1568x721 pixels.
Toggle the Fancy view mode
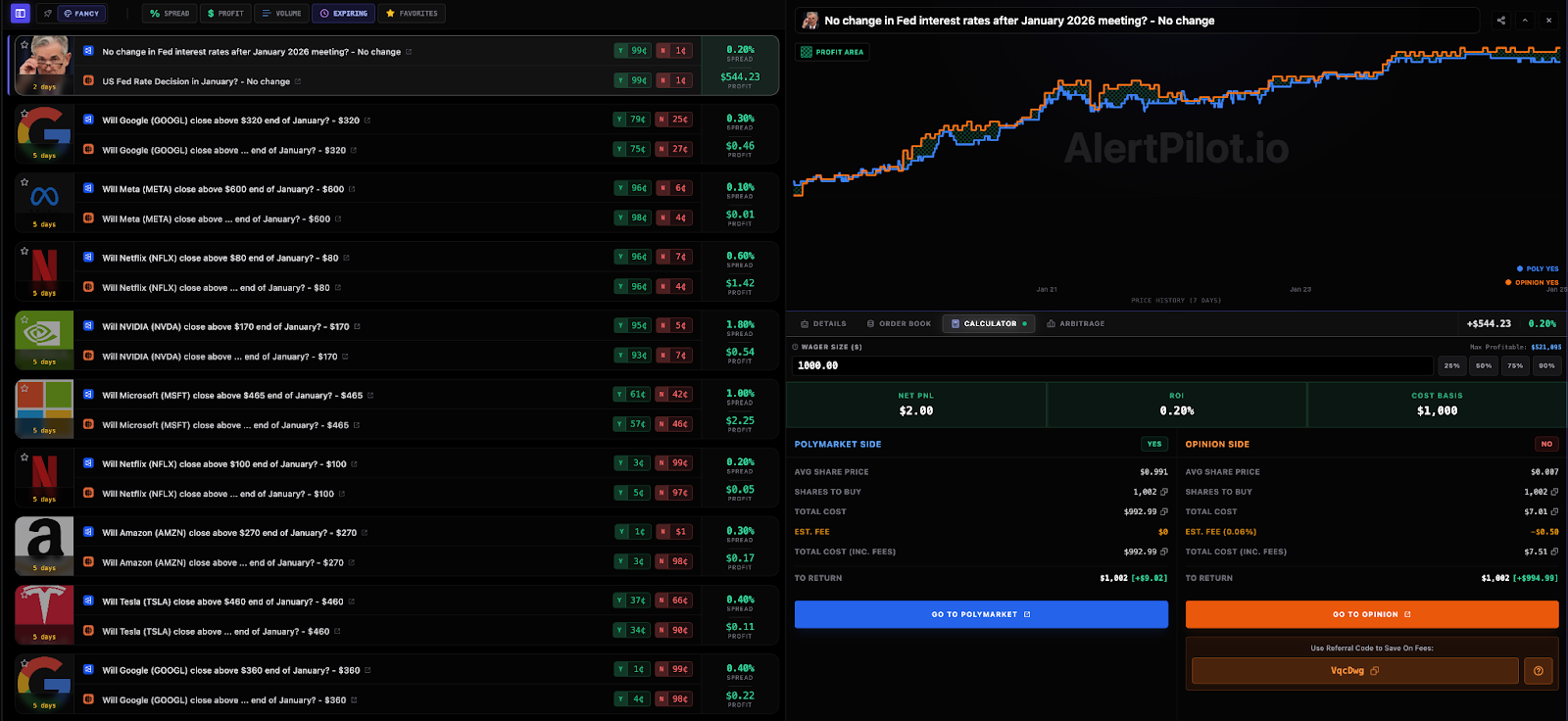tap(81, 14)
